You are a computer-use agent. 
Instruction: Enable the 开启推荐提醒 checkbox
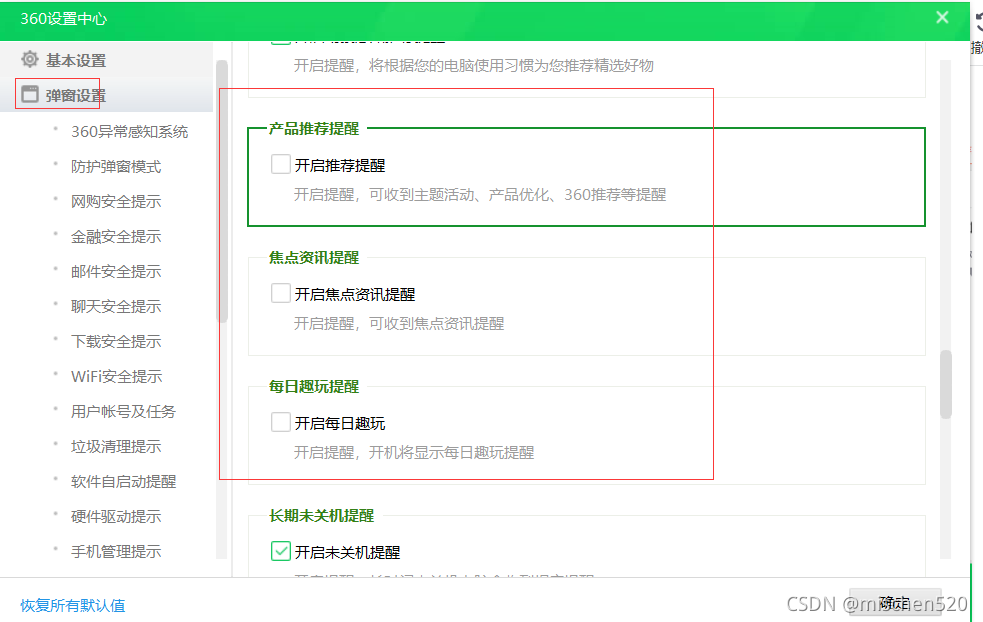pyautogui.click(x=281, y=164)
